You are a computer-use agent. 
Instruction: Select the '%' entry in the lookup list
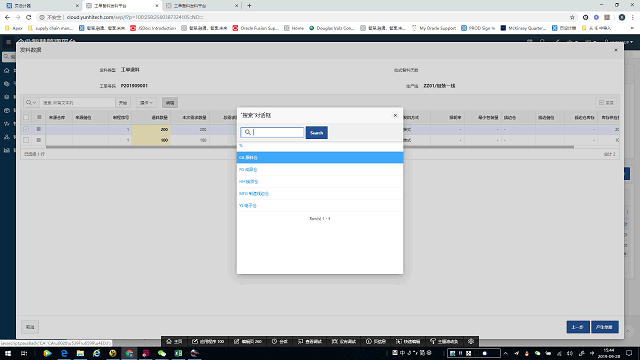[320, 146]
